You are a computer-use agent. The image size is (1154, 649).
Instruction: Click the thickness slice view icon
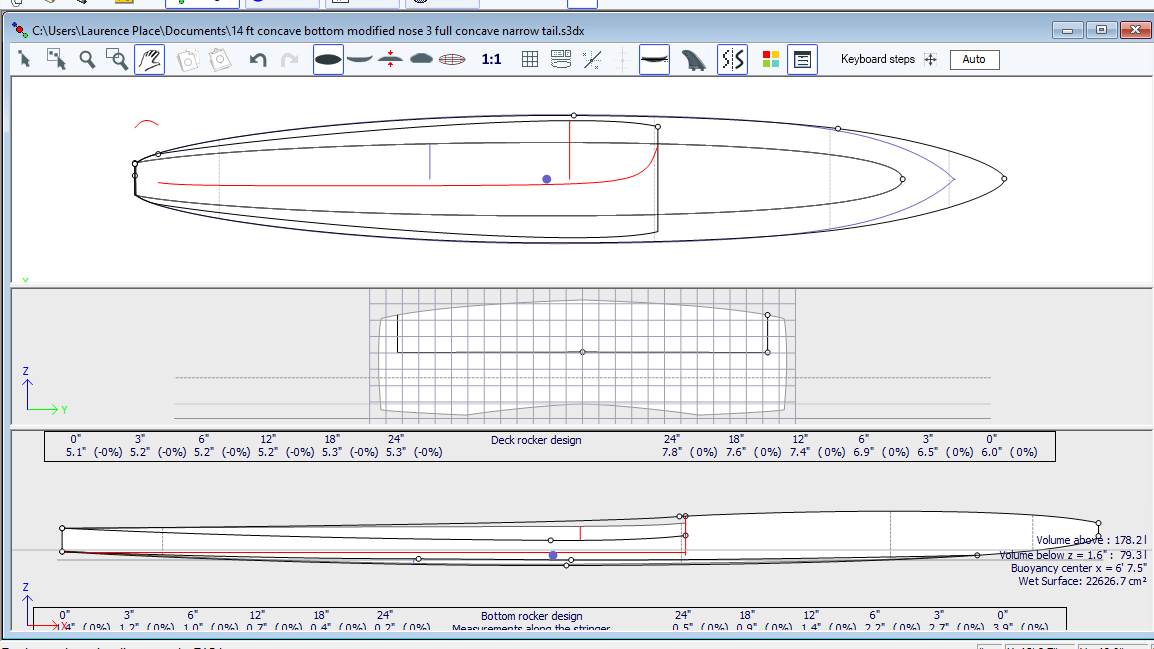click(391, 60)
